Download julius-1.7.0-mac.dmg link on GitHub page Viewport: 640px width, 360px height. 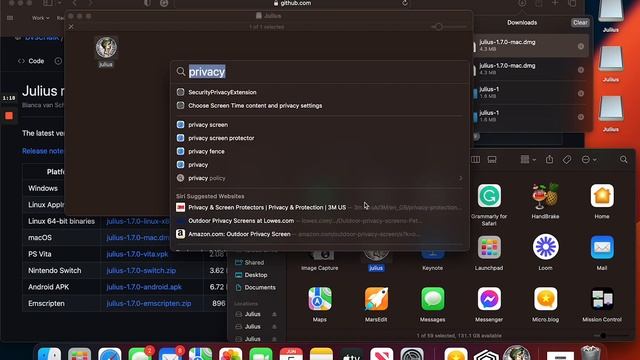pos(138,238)
